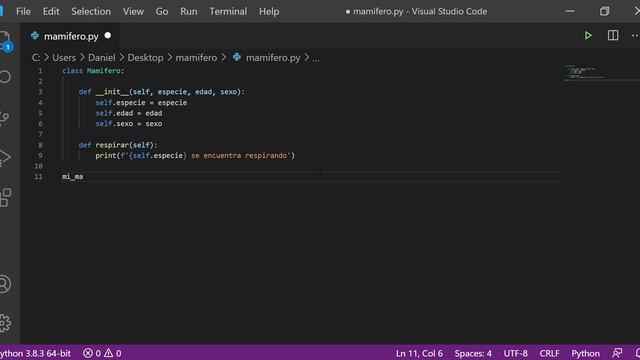This screenshot has width=640, height=360.
Task: Change line ending via CRLF
Action: 549,353
